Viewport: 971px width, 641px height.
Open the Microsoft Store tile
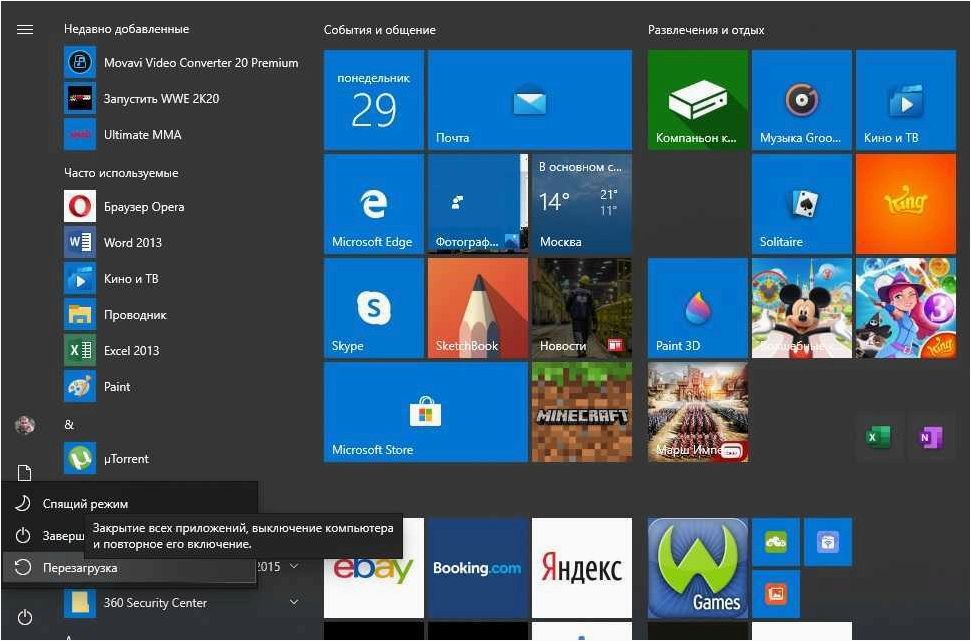(425, 412)
